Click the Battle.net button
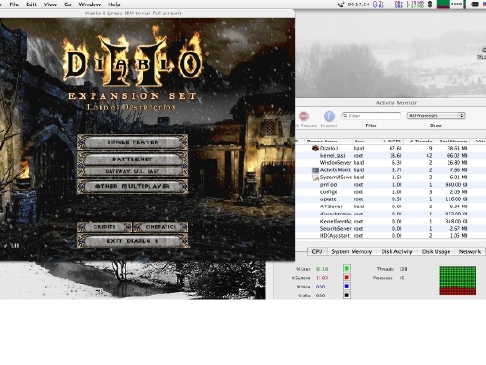The image size is (486, 365). coord(133,159)
